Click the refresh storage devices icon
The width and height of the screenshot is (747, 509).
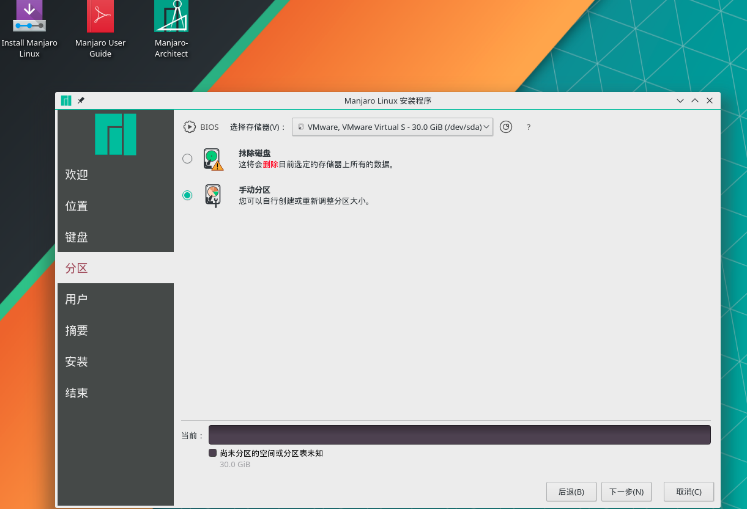506,127
